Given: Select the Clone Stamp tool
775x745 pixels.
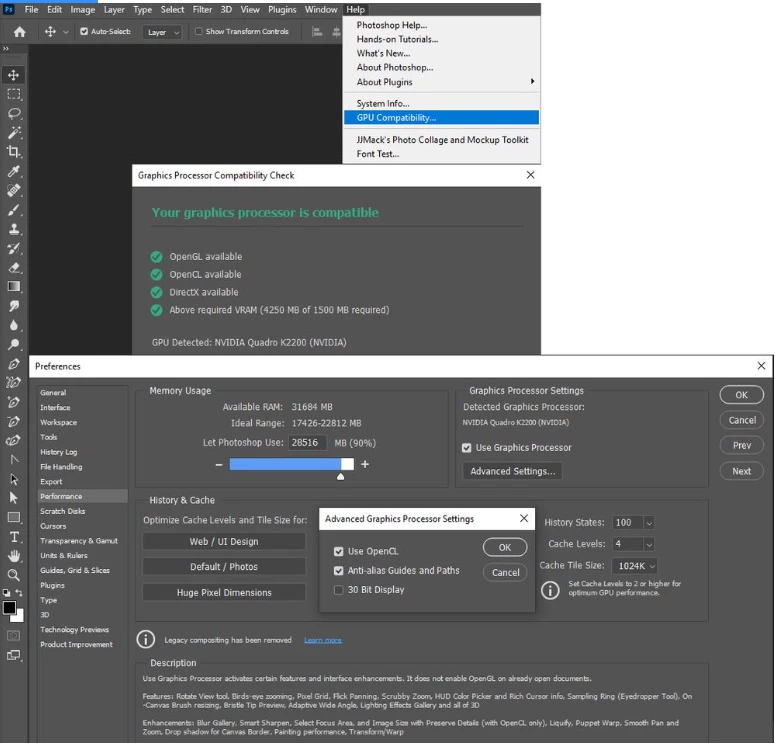Looking at the screenshot, I should click(13, 229).
